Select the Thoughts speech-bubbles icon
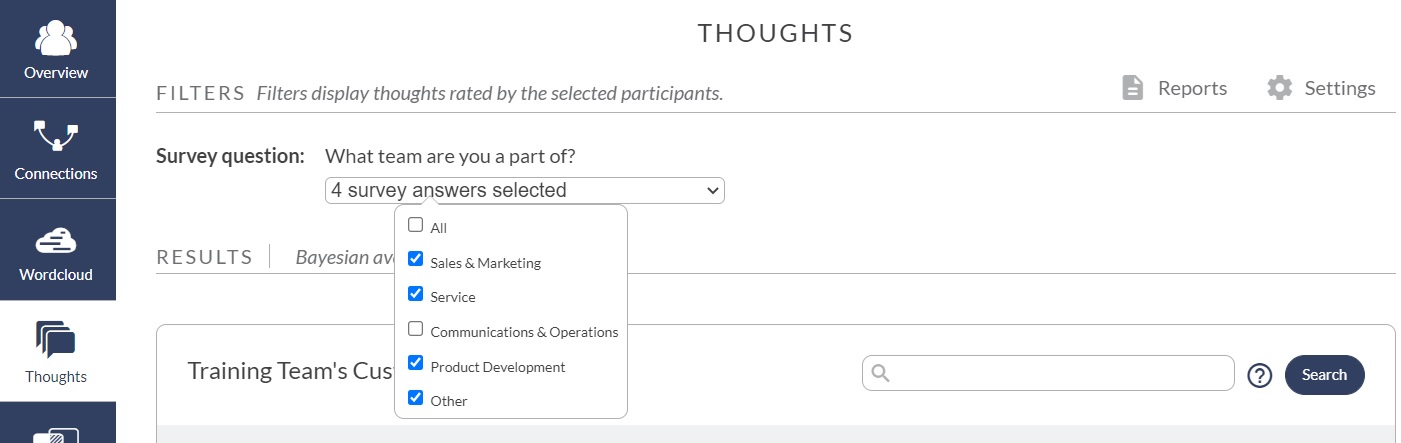The image size is (1401, 443). coord(56,340)
